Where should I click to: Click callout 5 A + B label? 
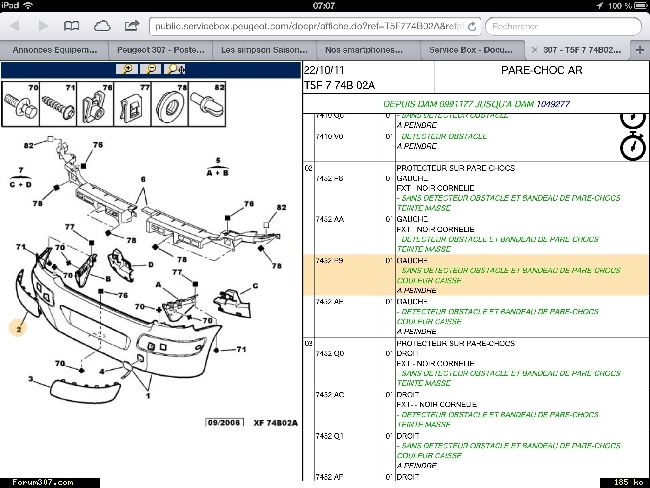tap(218, 167)
